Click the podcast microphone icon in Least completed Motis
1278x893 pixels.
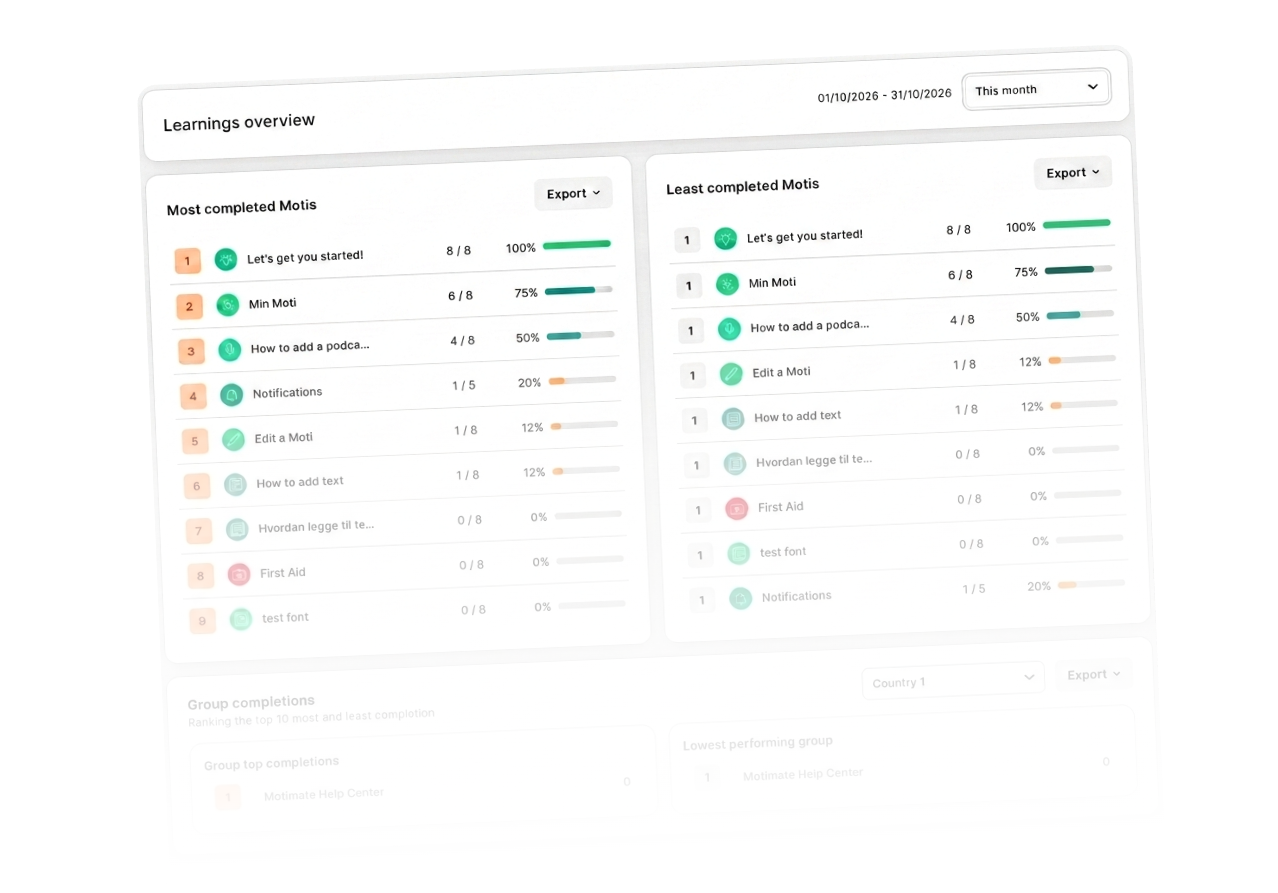point(729,329)
